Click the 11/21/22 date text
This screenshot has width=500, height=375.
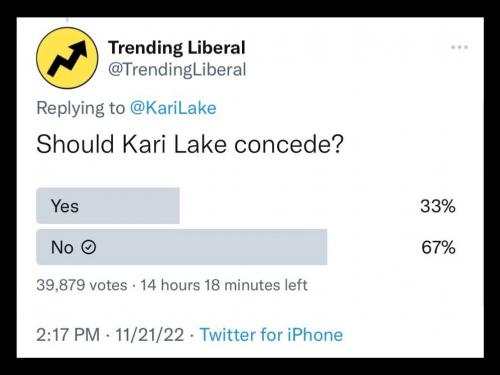click(x=150, y=335)
